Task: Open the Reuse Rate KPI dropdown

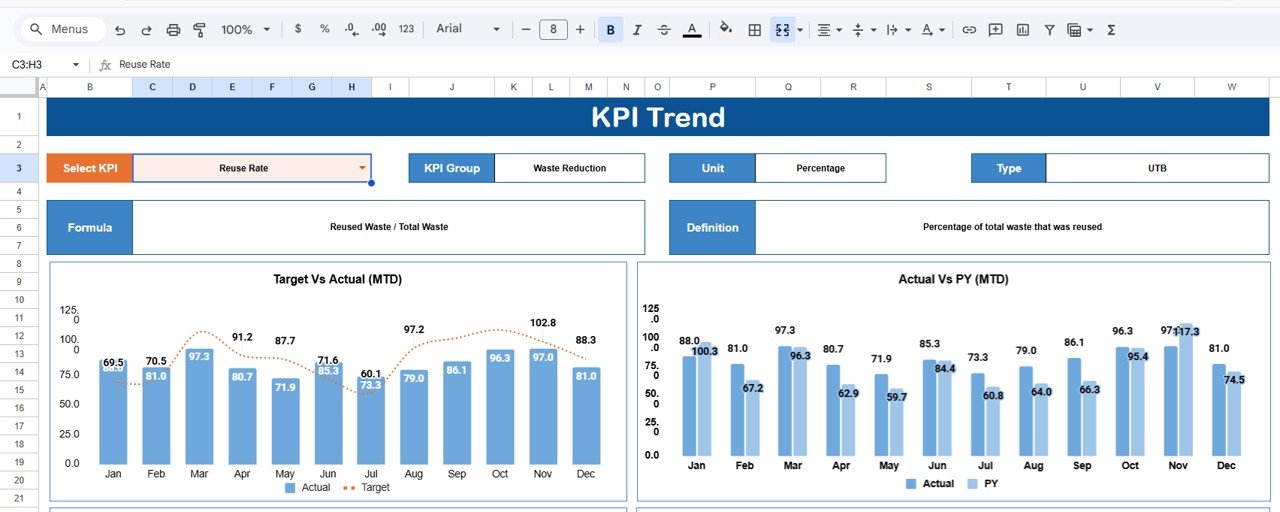Action: coord(362,168)
